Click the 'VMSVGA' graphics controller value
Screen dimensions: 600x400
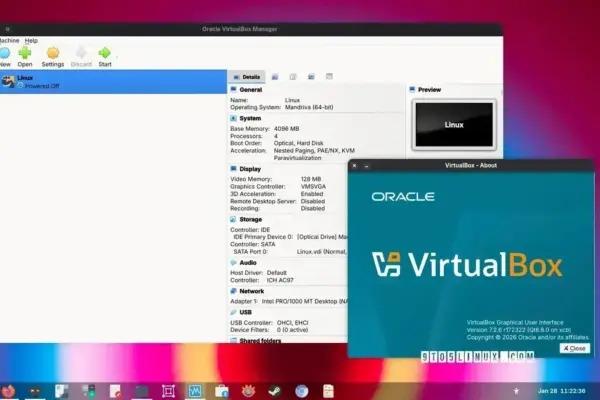313,186
